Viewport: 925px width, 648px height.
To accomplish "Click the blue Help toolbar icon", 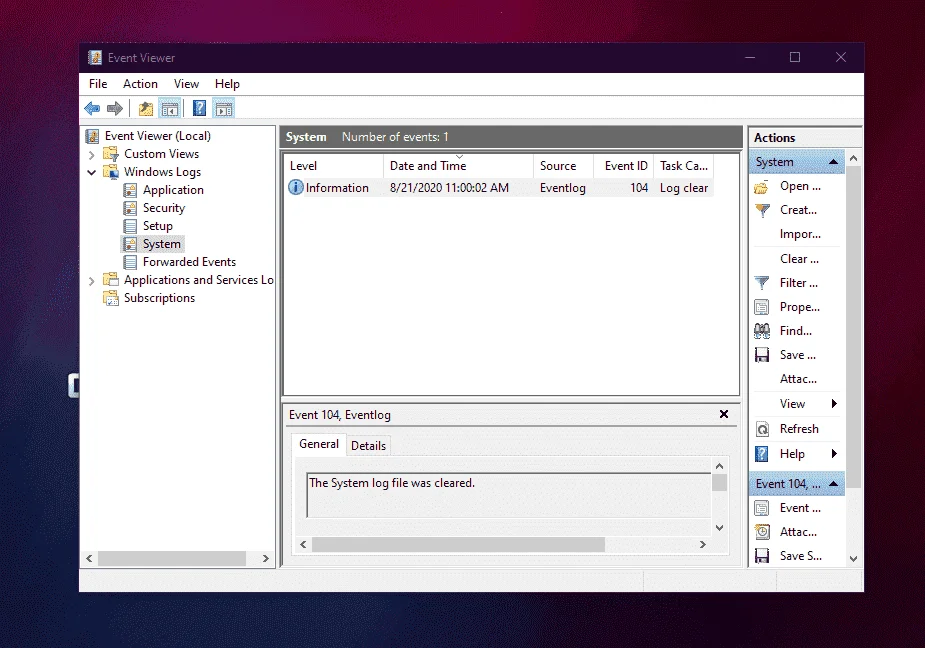I will click(x=199, y=108).
